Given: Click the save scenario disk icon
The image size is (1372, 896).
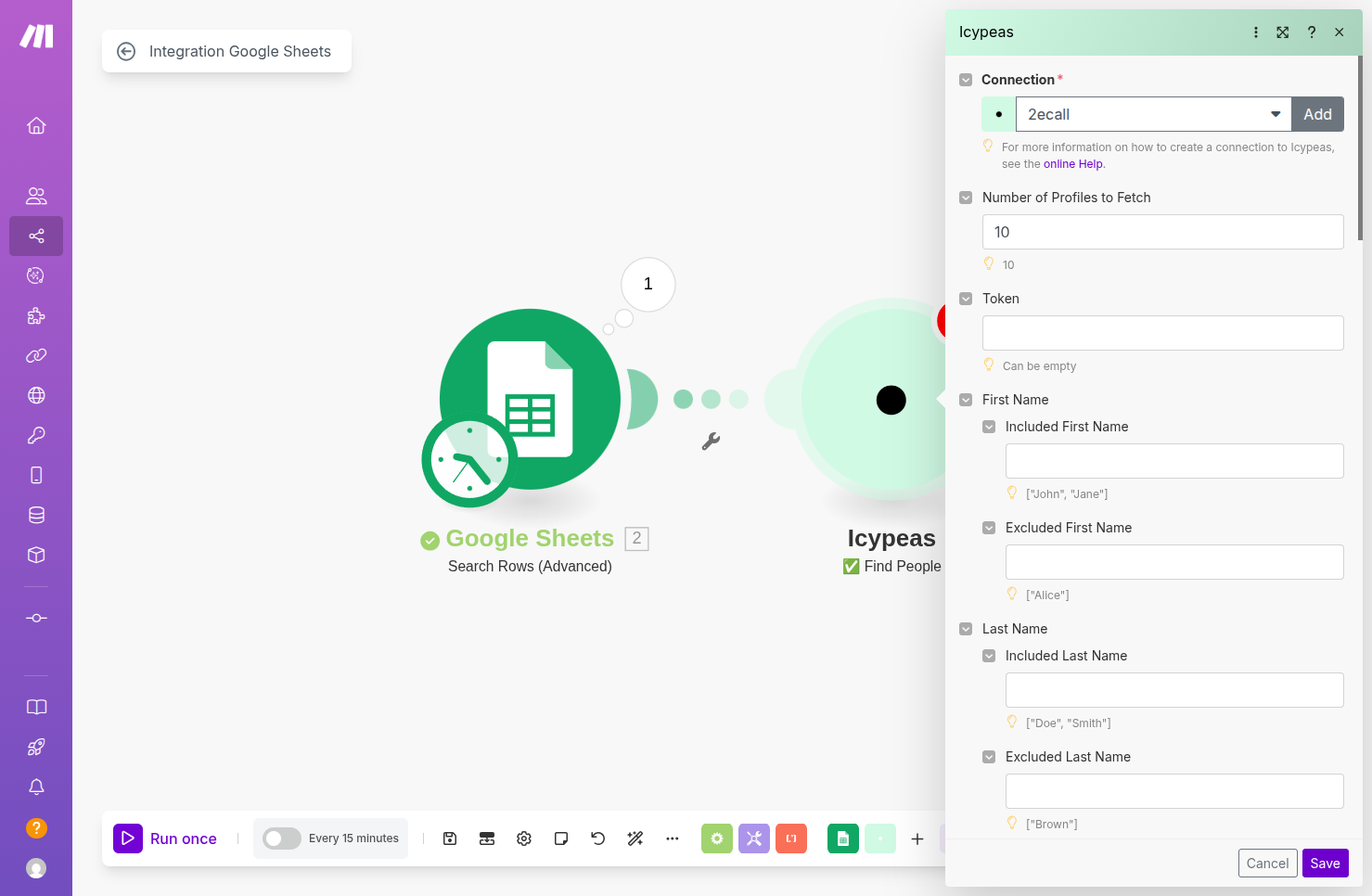Looking at the screenshot, I should (450, 838).
